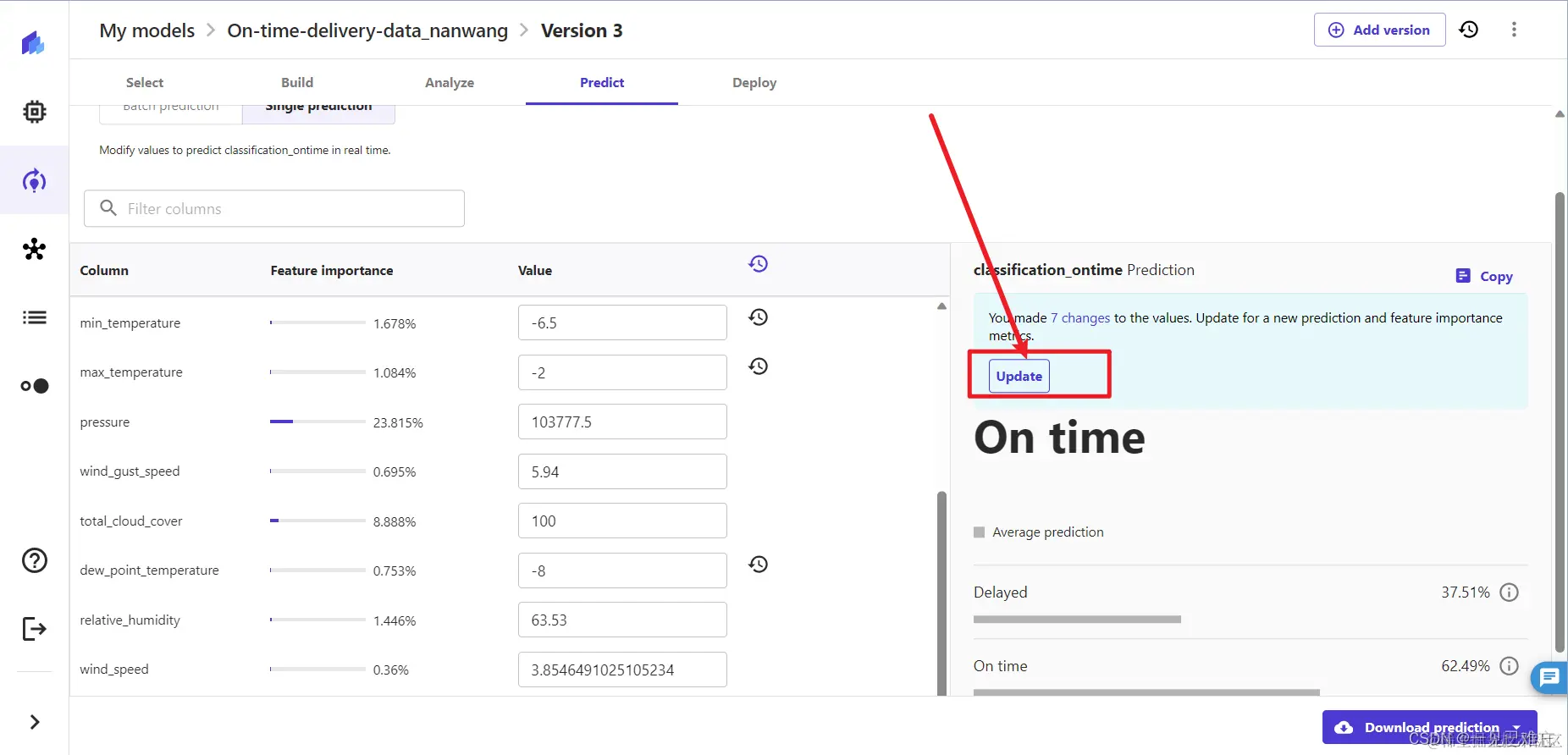Click Add version button
This screenshot has width=1568, height=755.
(1379, 30)
